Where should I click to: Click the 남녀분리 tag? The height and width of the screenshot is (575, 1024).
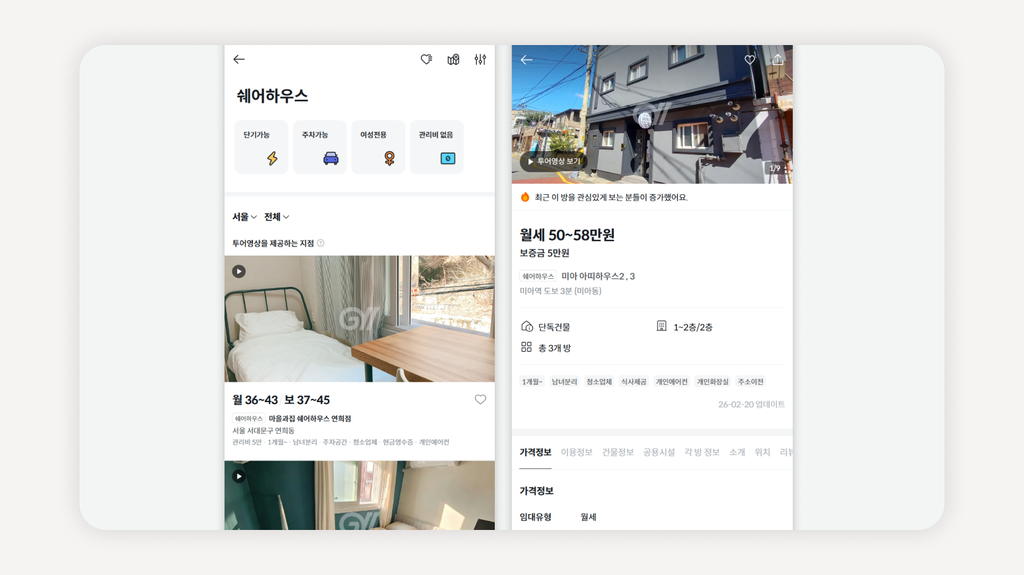(x=564, y=382)
